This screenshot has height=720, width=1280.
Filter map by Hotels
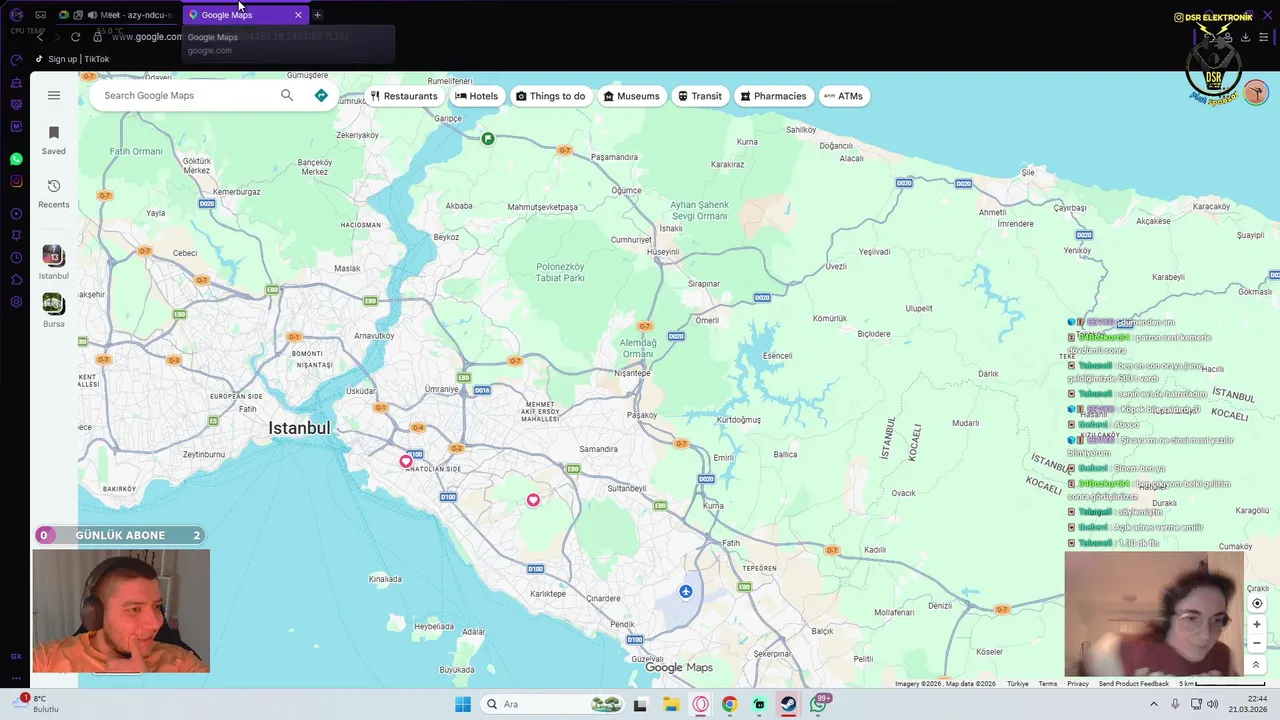(477, 96)
